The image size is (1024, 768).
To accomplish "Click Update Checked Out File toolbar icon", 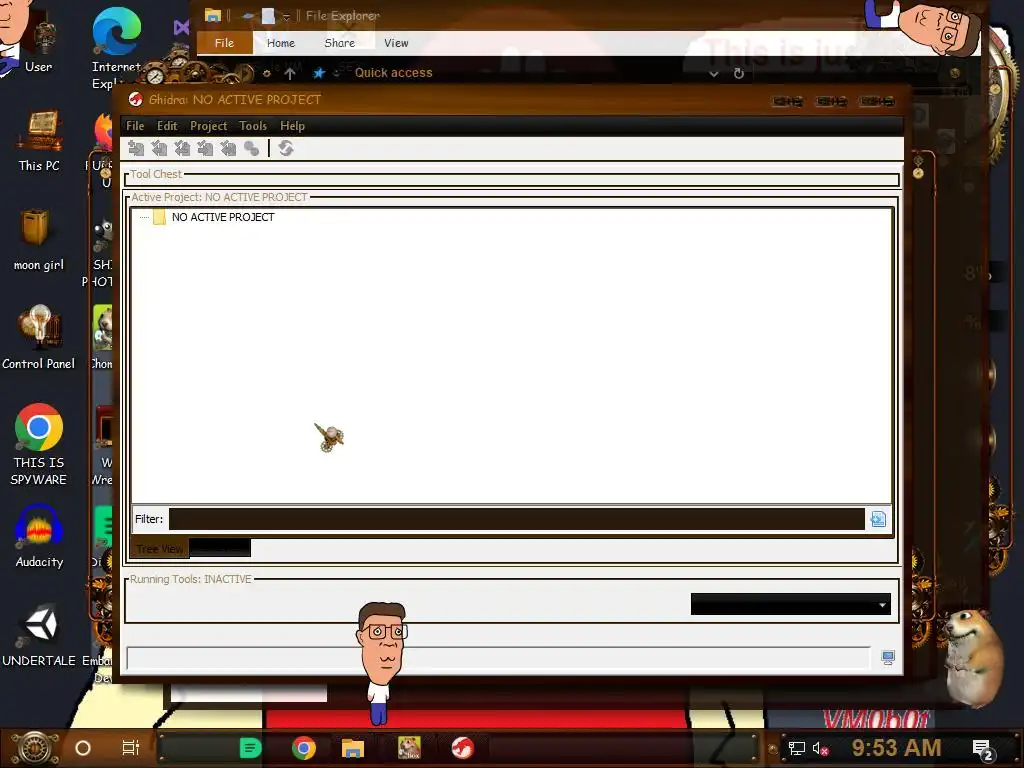I will (x=182, y=148).
